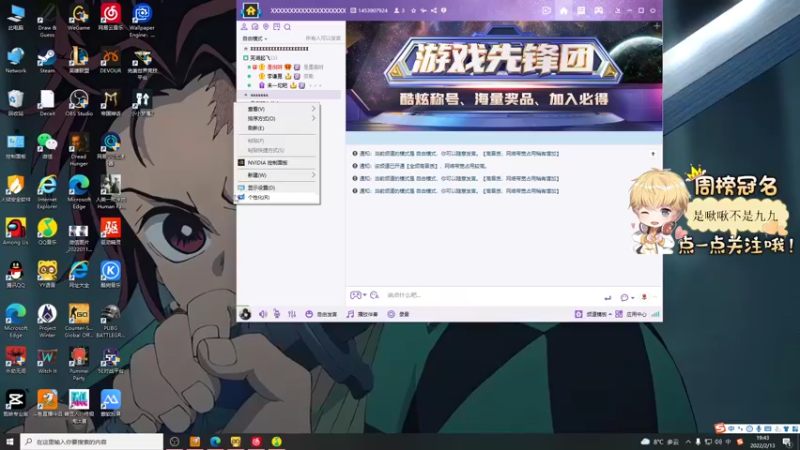Click the taskbar clock showing 19:43
This screenshot has height=450, width=800.
coord(763,441)
